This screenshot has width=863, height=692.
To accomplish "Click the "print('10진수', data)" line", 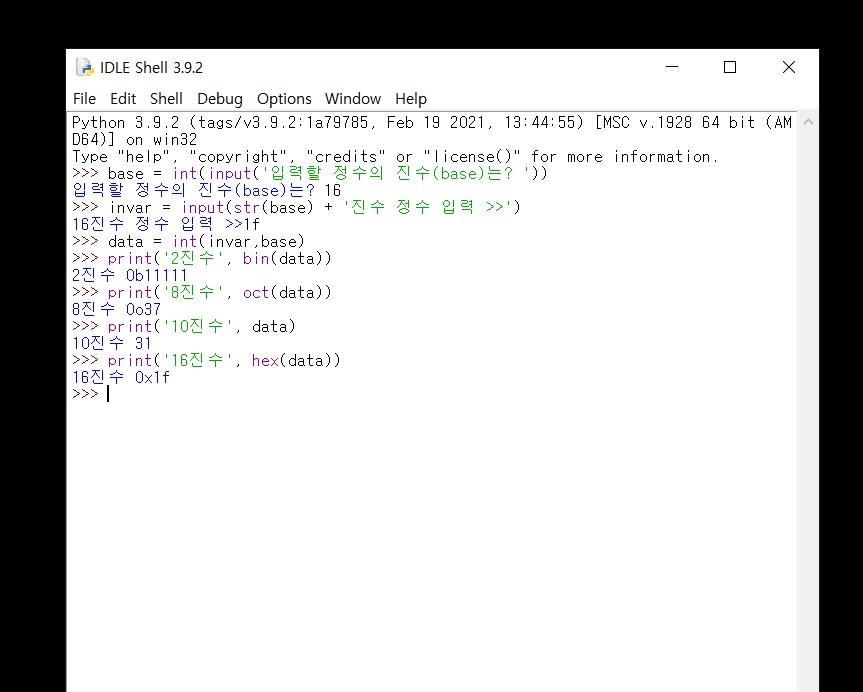I will (184, 326).
